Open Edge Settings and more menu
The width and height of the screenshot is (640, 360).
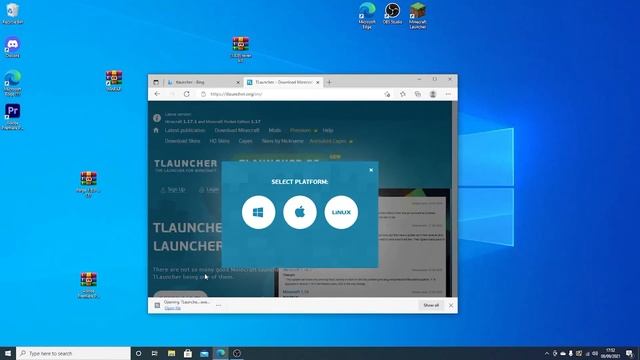448,94
